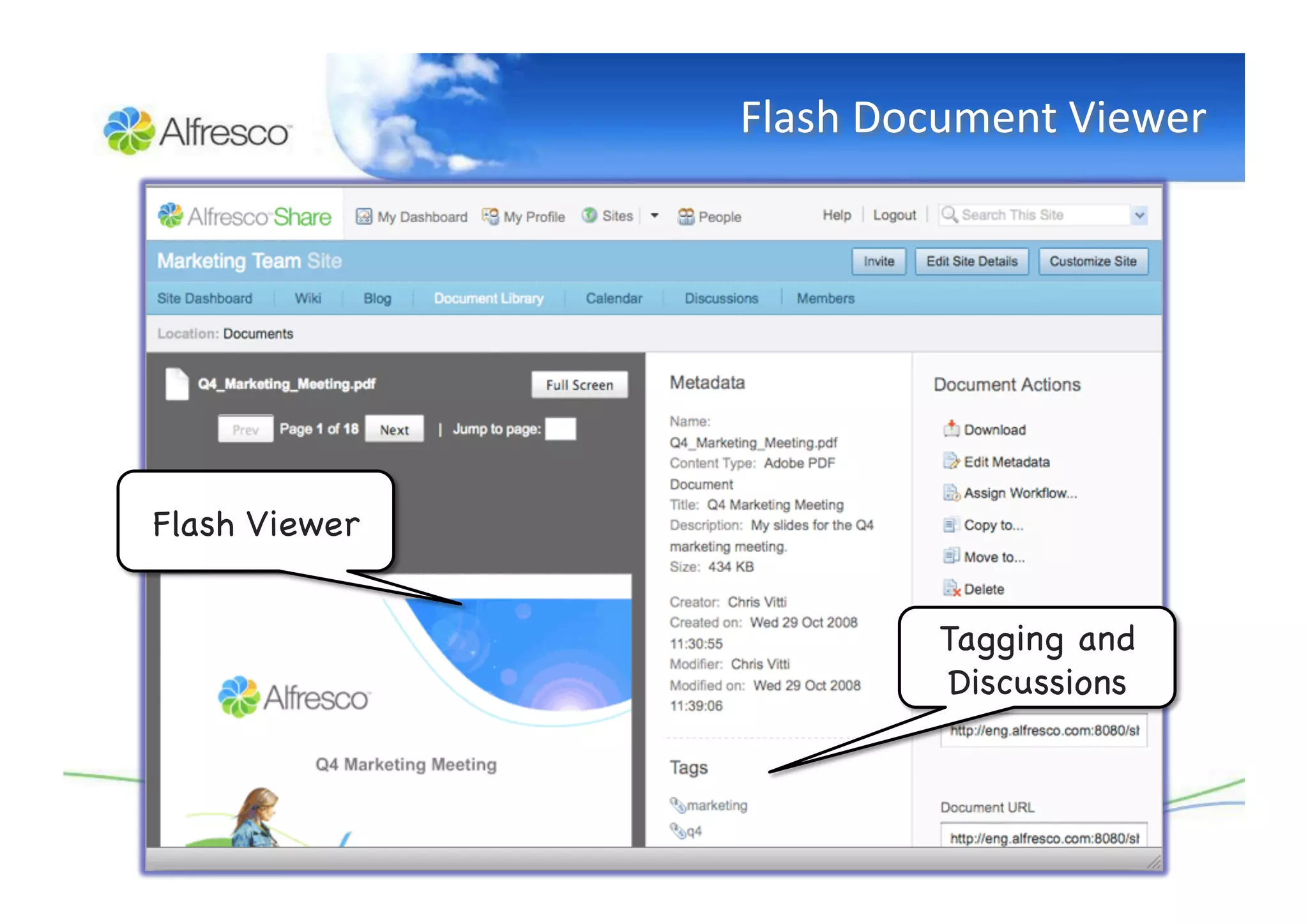This screenshot has height=924, width=1308.
Task: Click the Edit Metadata pencil icon
Action: 952,460
